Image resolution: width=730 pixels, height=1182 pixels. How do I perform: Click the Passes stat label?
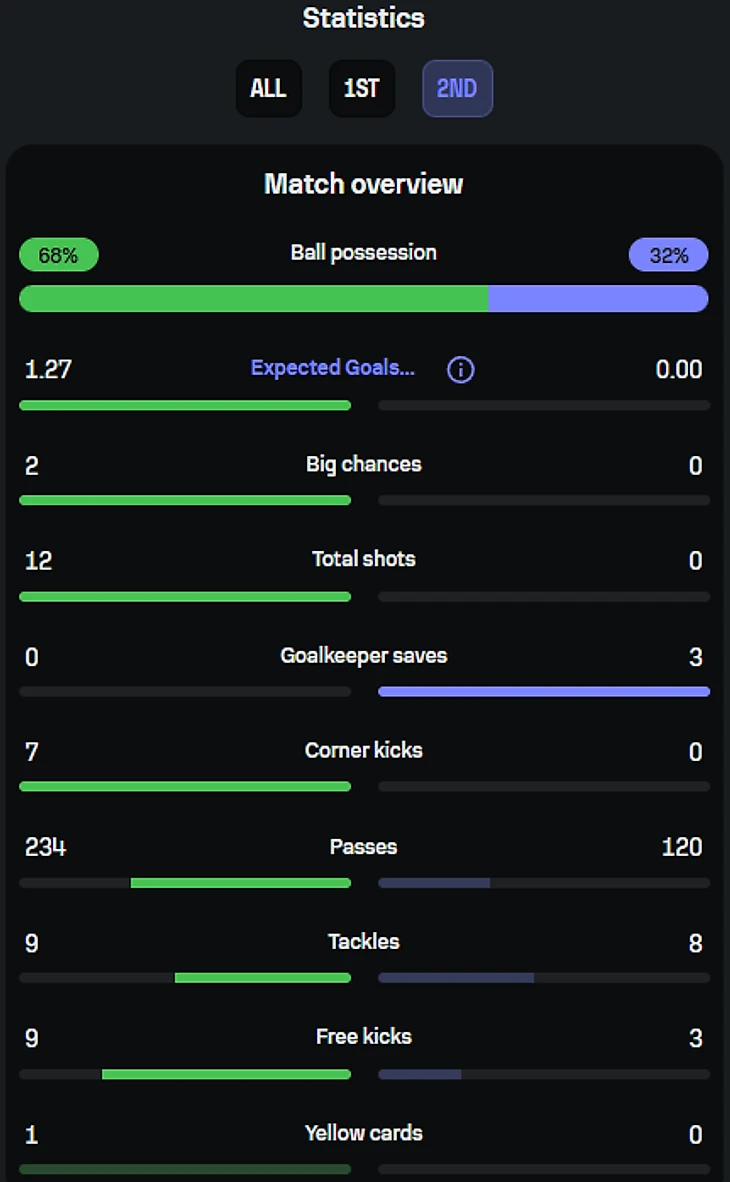pyautogui.click(x=363, y=846)
